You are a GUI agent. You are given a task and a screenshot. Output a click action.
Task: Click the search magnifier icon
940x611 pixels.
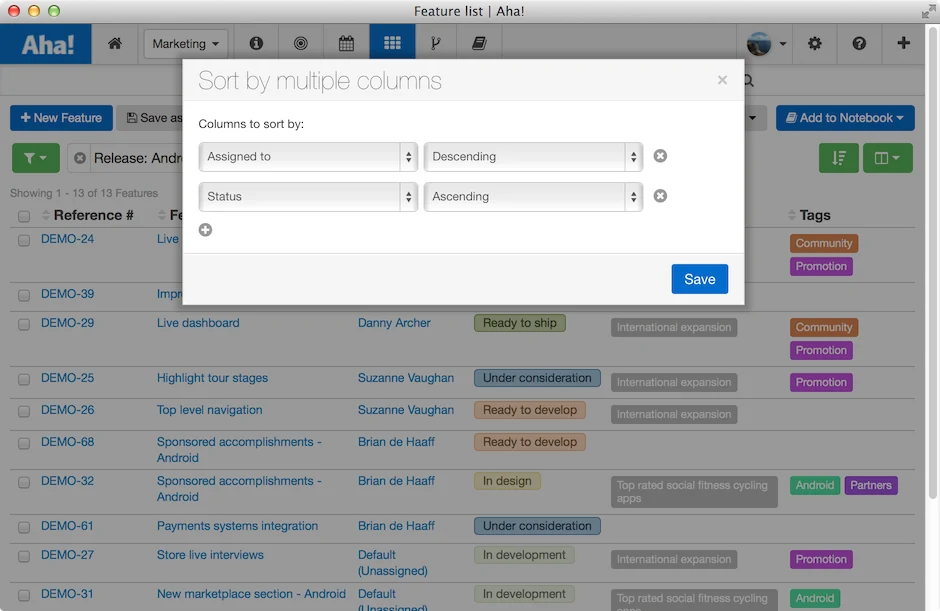(749, 80)
